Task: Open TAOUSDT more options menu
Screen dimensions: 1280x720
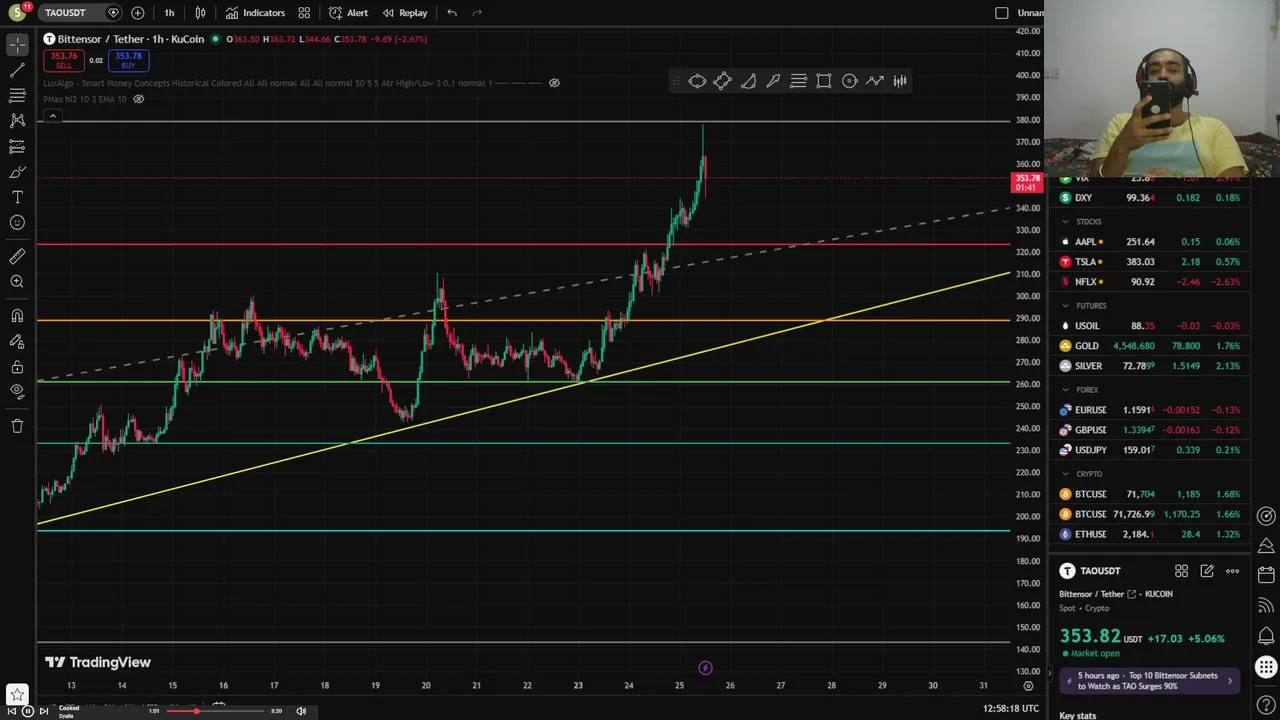Action: point(1232,571)
